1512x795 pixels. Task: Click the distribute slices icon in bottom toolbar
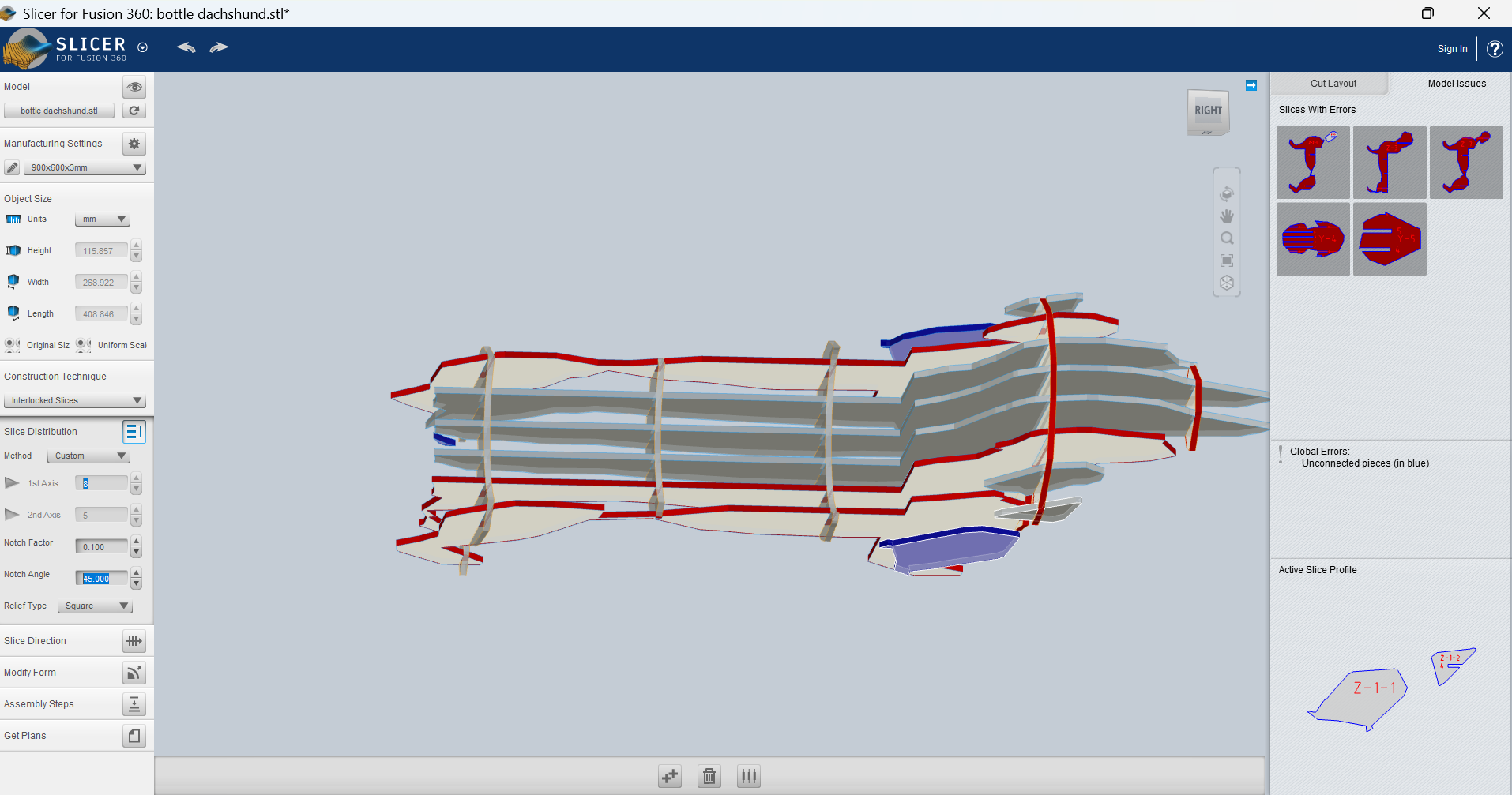tap(748, 776)
